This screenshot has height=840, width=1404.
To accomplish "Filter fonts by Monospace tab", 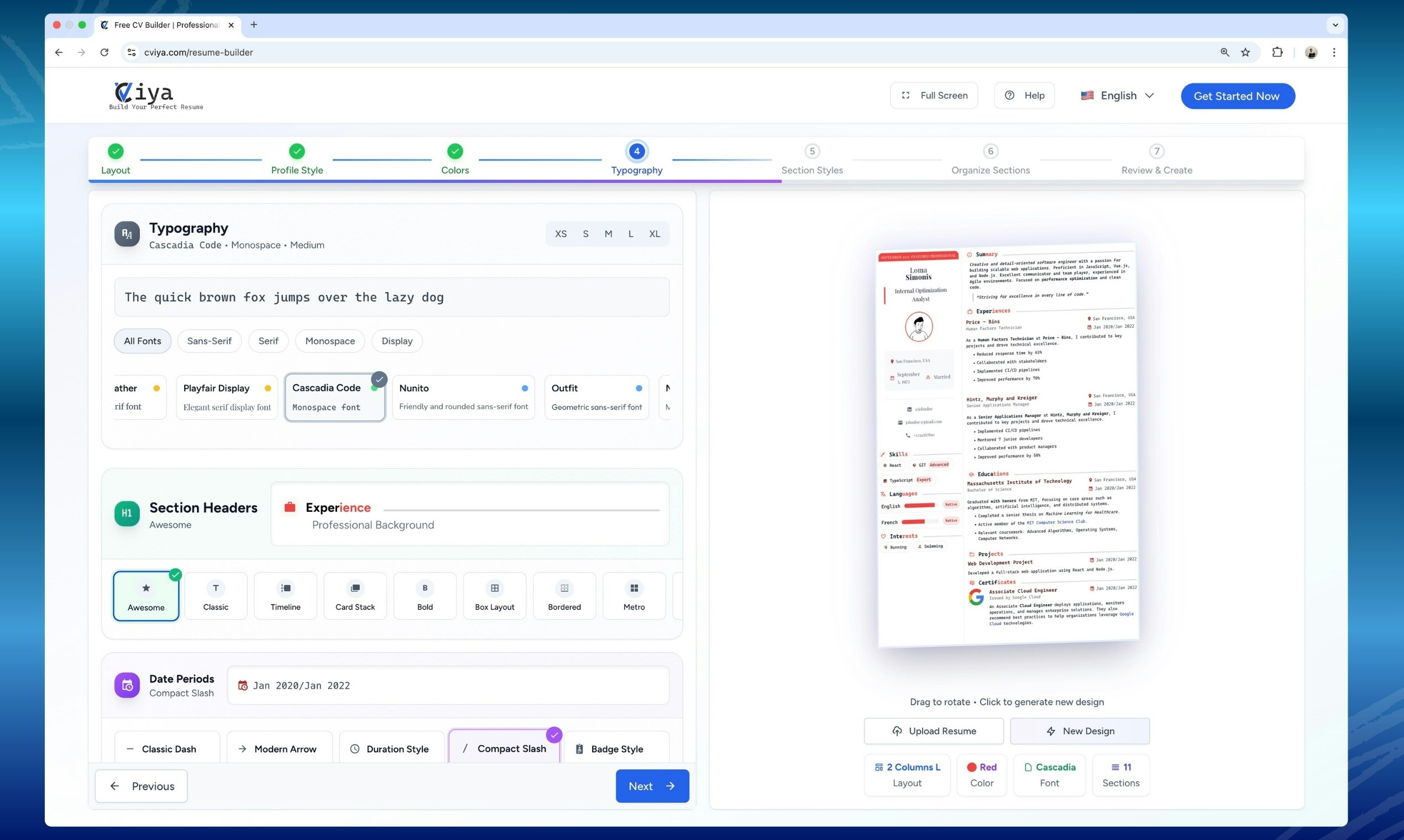I will (x=329, y=341).
